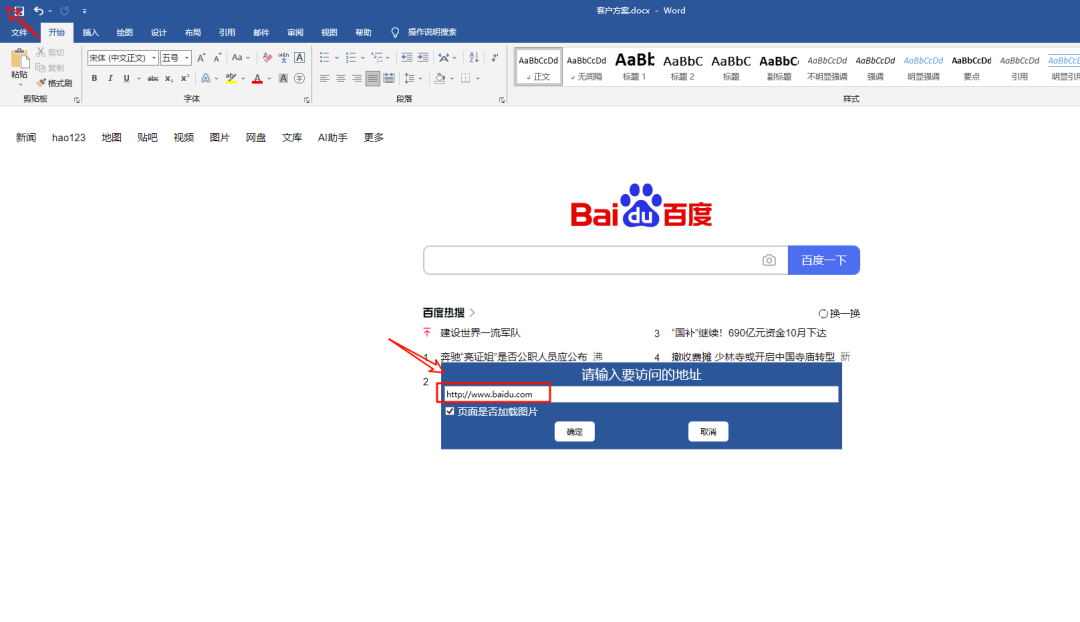Toggle bold formatting

pyautogui.click(x=94, y=79)
